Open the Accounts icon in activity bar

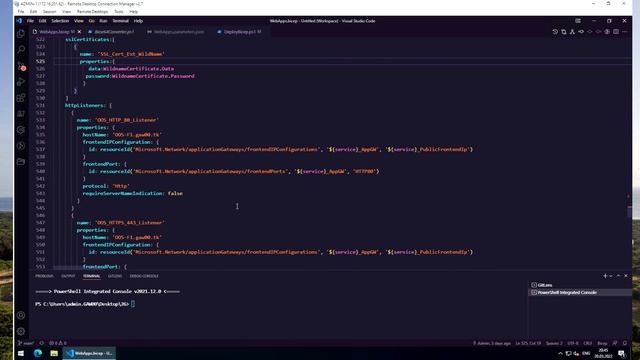click(21, 315)
